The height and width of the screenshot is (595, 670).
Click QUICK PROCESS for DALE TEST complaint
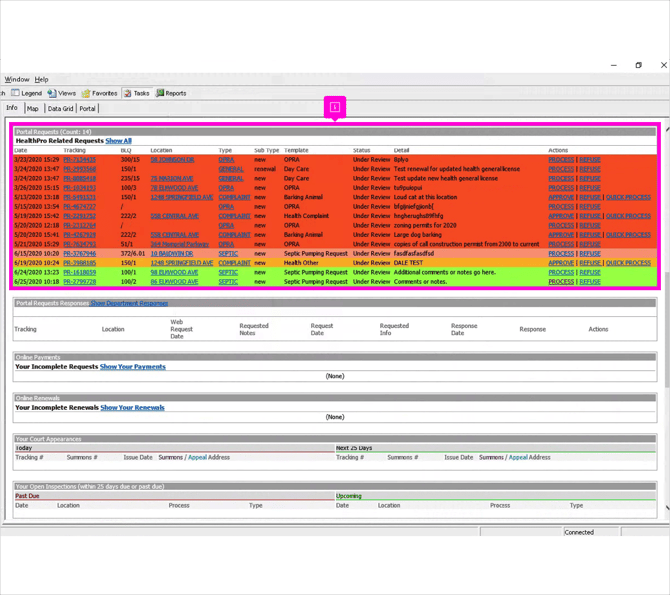point(628,263)
